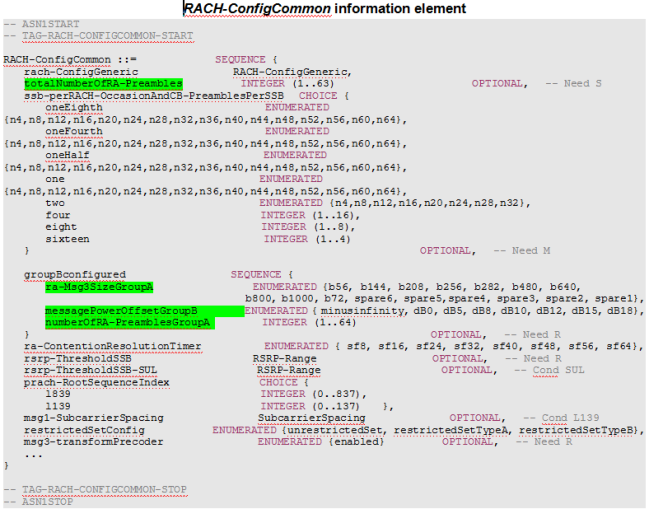Click the '-- TAG-RACH-CONFIGCOMMON-START' comment
The image size is (650, 510).
click(99, 36)
